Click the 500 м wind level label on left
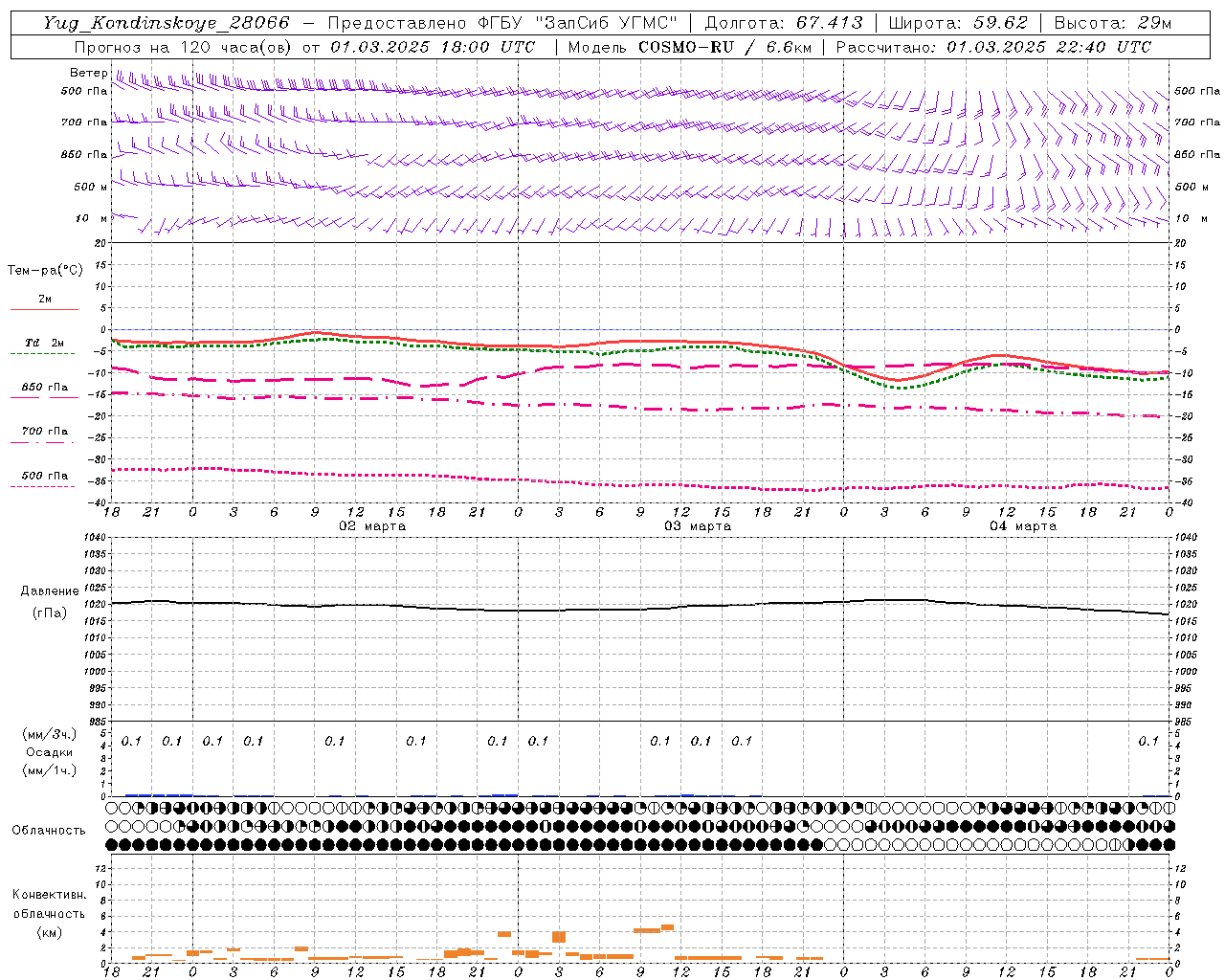 pyautogui.click(x=91, y=187)
